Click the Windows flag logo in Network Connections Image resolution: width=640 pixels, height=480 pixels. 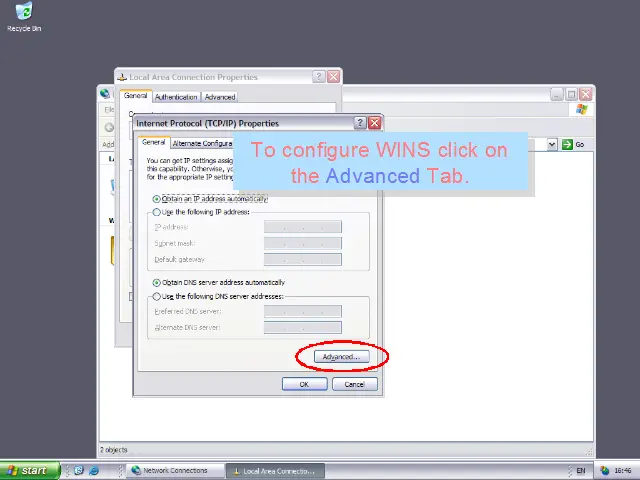click(x=581, y=109)
